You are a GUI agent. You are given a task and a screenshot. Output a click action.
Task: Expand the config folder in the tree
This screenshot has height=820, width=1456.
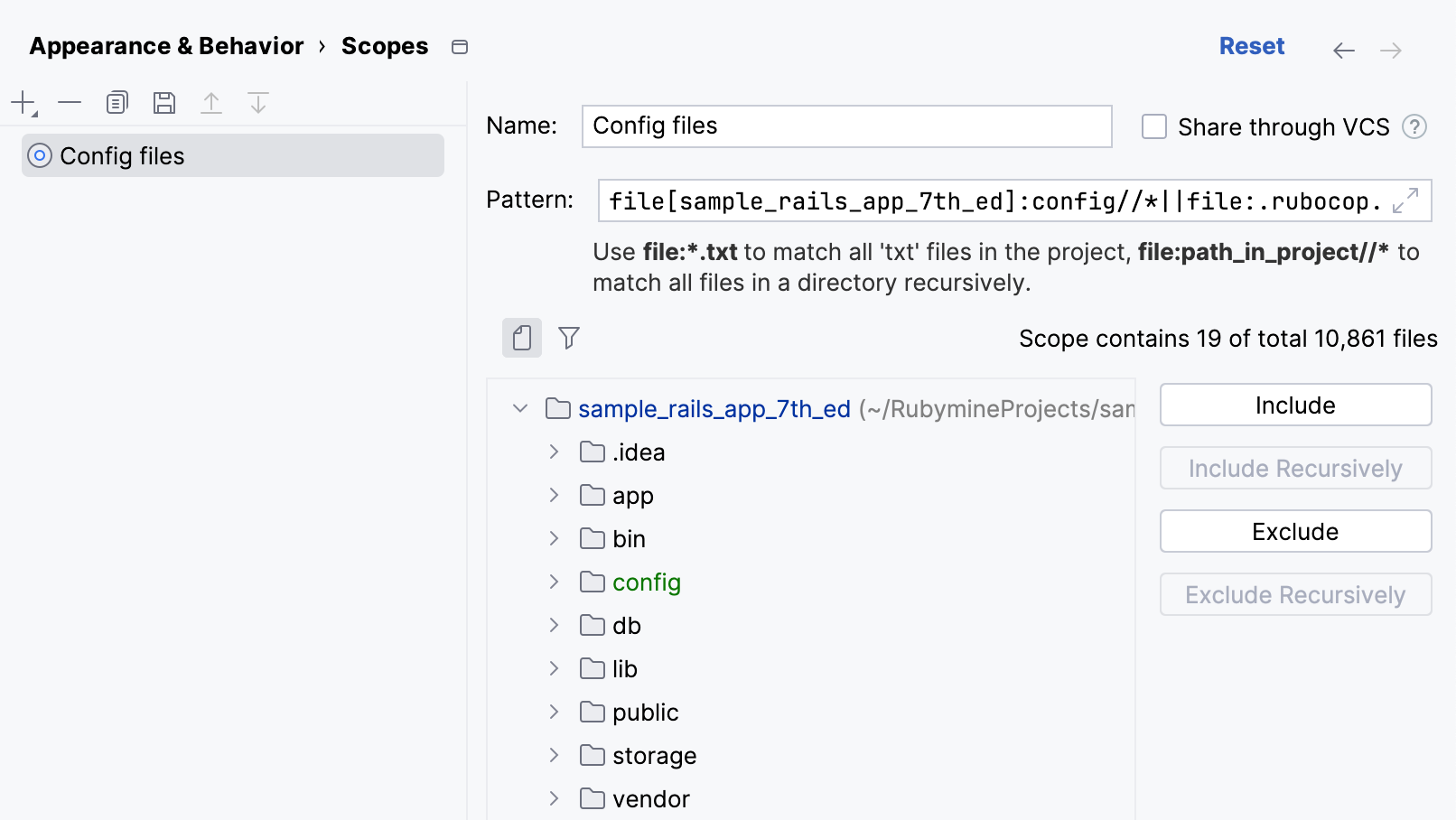click(553, 582)
